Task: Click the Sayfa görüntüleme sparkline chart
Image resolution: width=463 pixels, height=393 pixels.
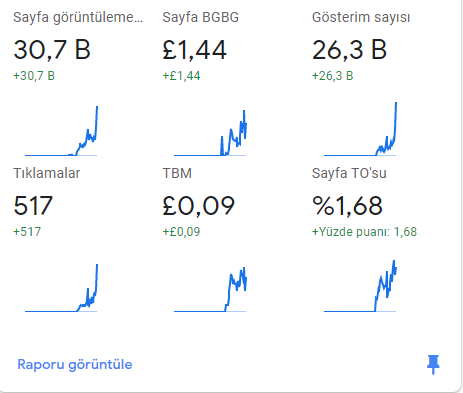Action: (61, 131)
